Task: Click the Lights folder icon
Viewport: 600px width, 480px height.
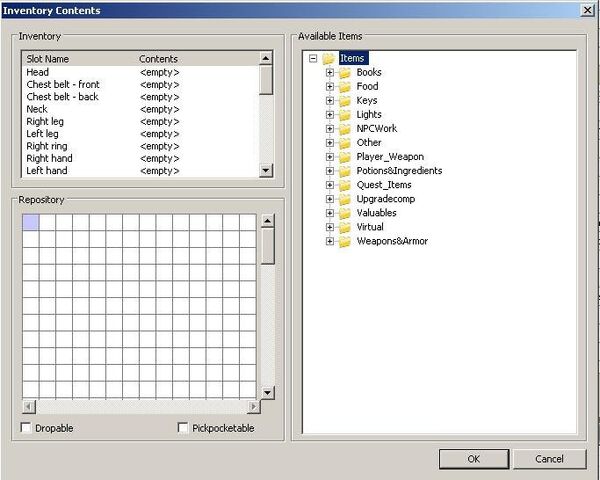Action: pos(345,114)
